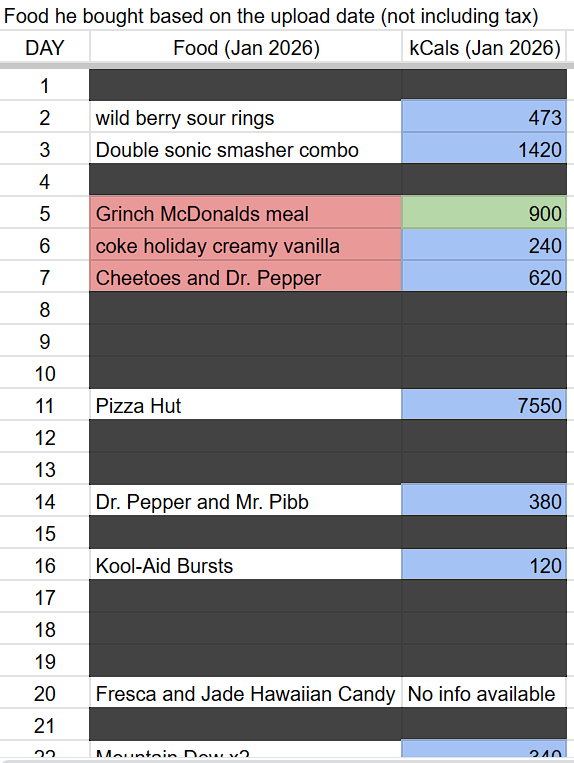Click the wild berry sour rings cell

(246, 117)
